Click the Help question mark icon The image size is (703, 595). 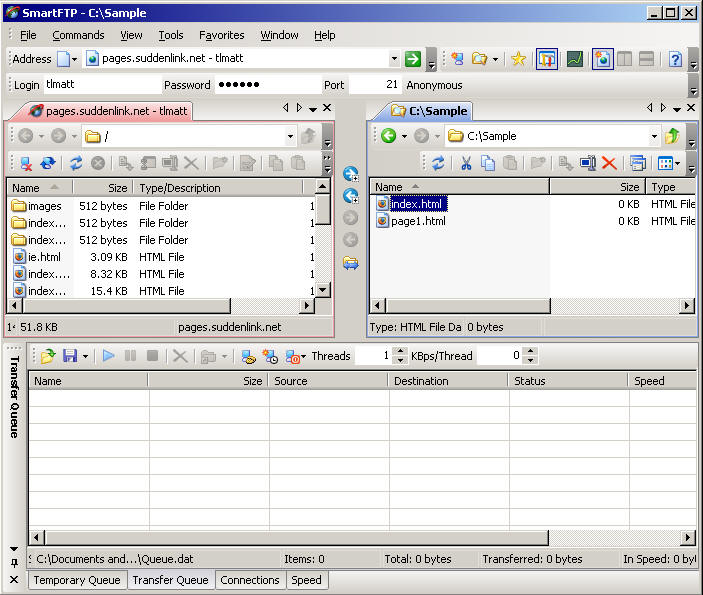[675, 59]
